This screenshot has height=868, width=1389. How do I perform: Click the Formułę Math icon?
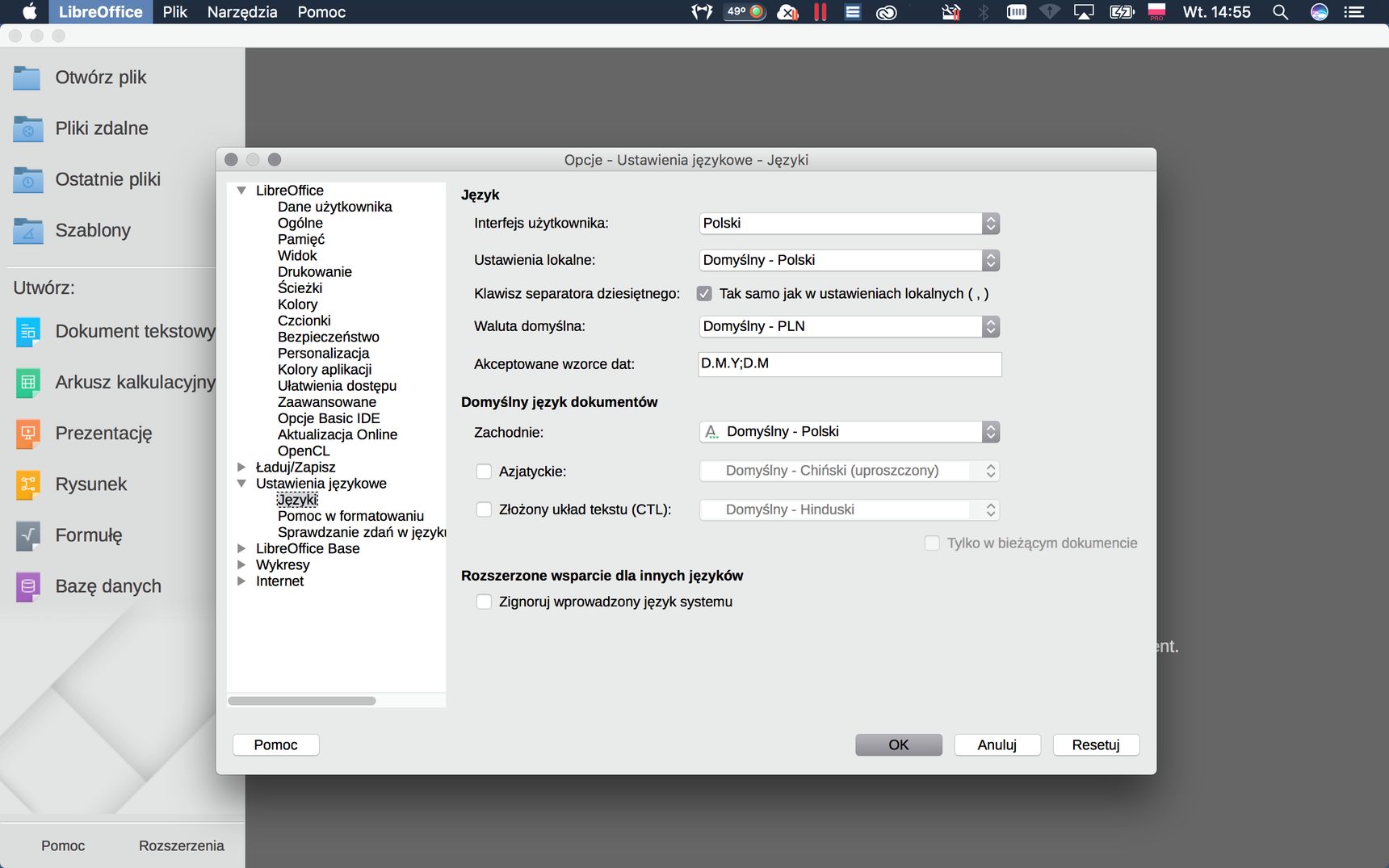pyautogui.click(x=27, y=535)
